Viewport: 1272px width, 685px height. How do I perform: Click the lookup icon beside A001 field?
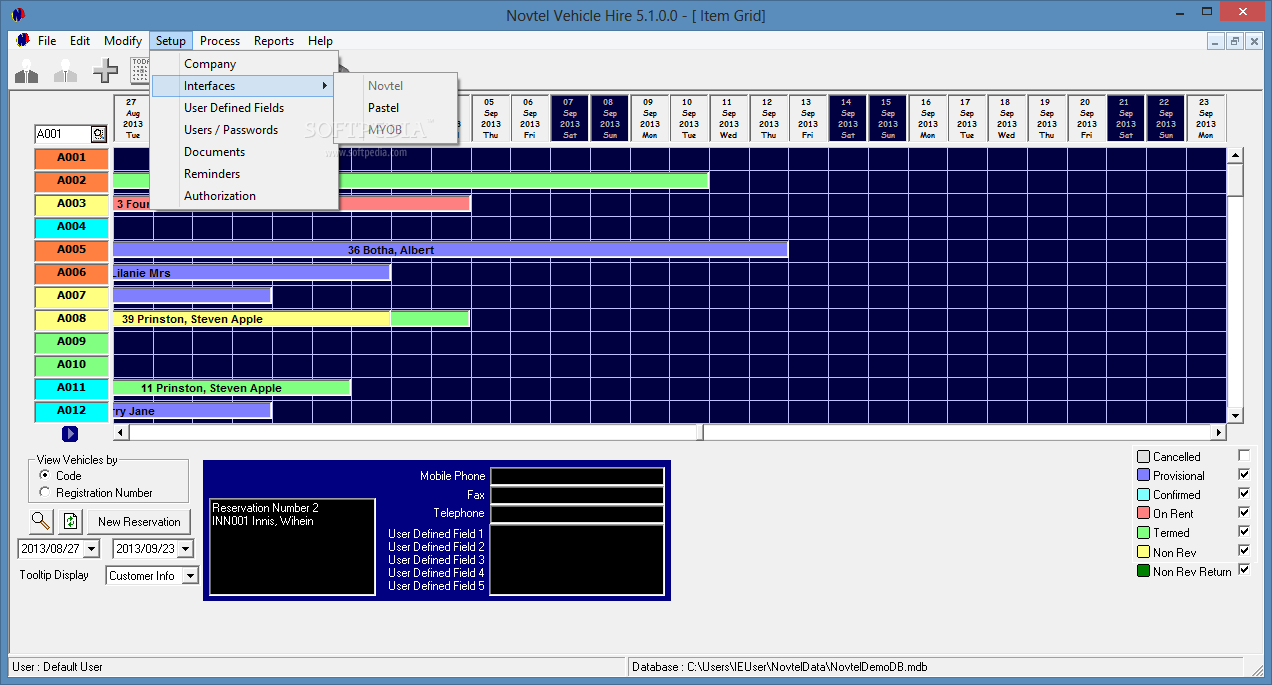[99, 134]
